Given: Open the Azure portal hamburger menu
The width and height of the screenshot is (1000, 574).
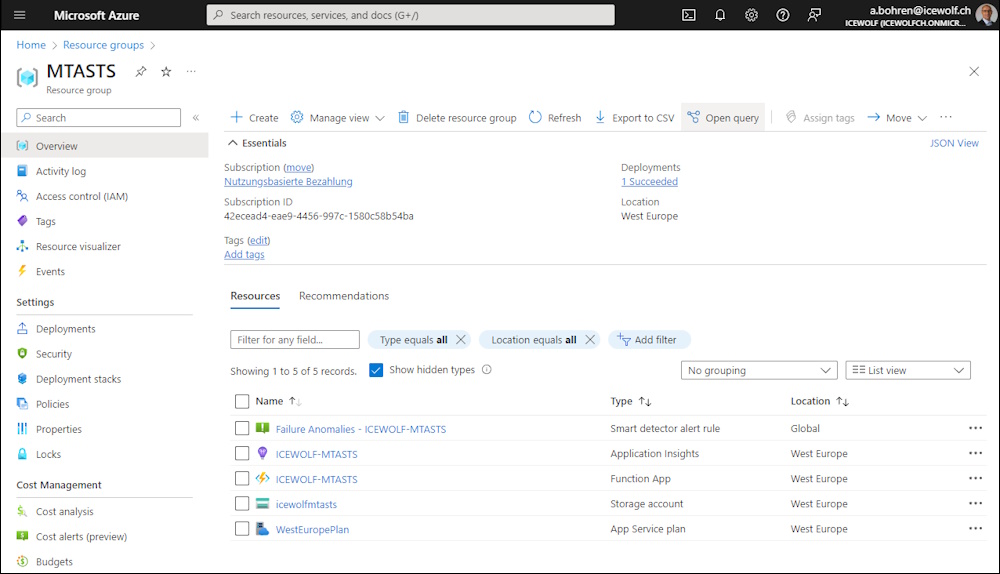Looking at the screenshot, I should 20,15.
